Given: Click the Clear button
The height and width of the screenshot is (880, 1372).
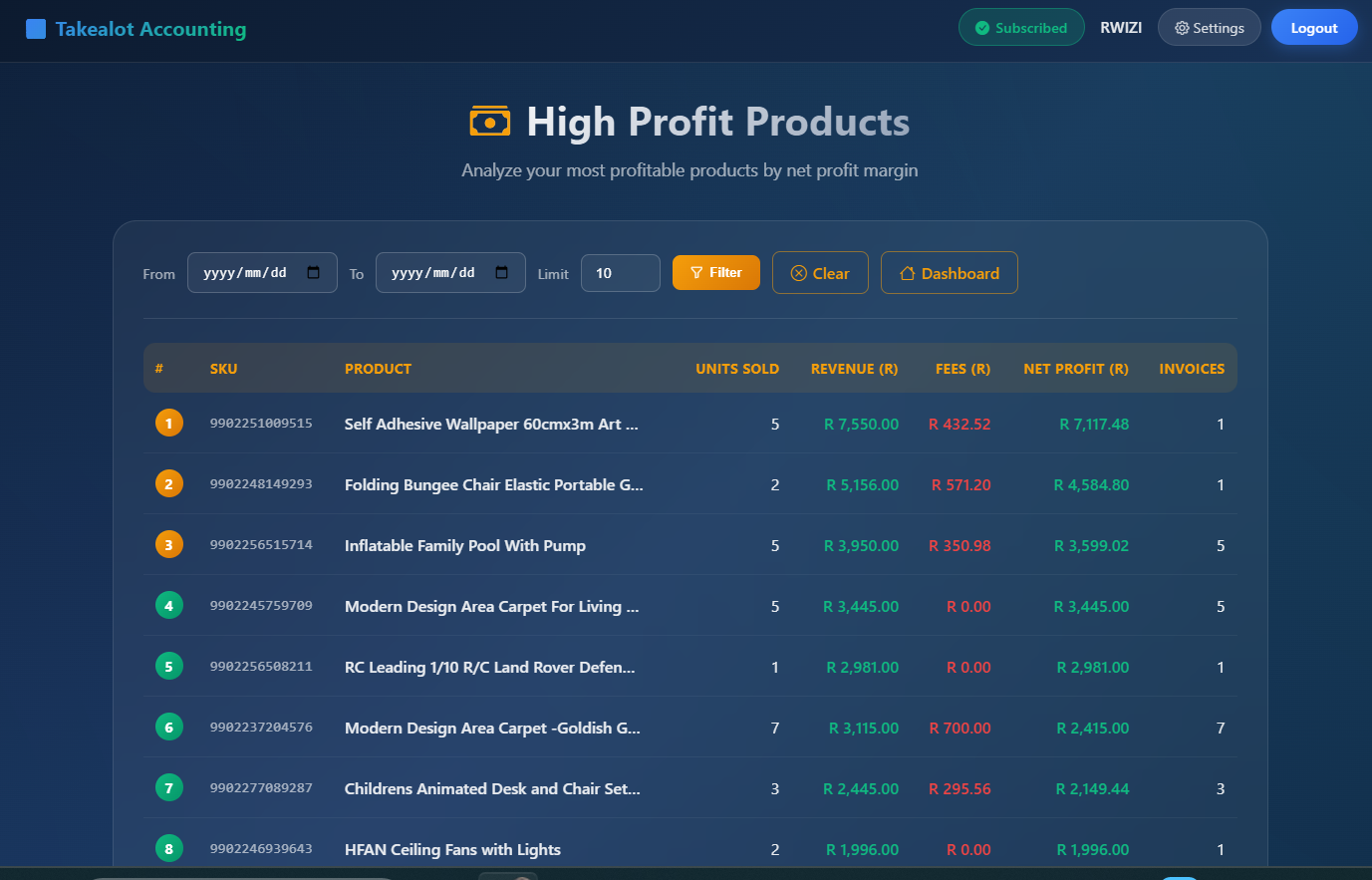Looking at the screenshot, I should [820, 272].
